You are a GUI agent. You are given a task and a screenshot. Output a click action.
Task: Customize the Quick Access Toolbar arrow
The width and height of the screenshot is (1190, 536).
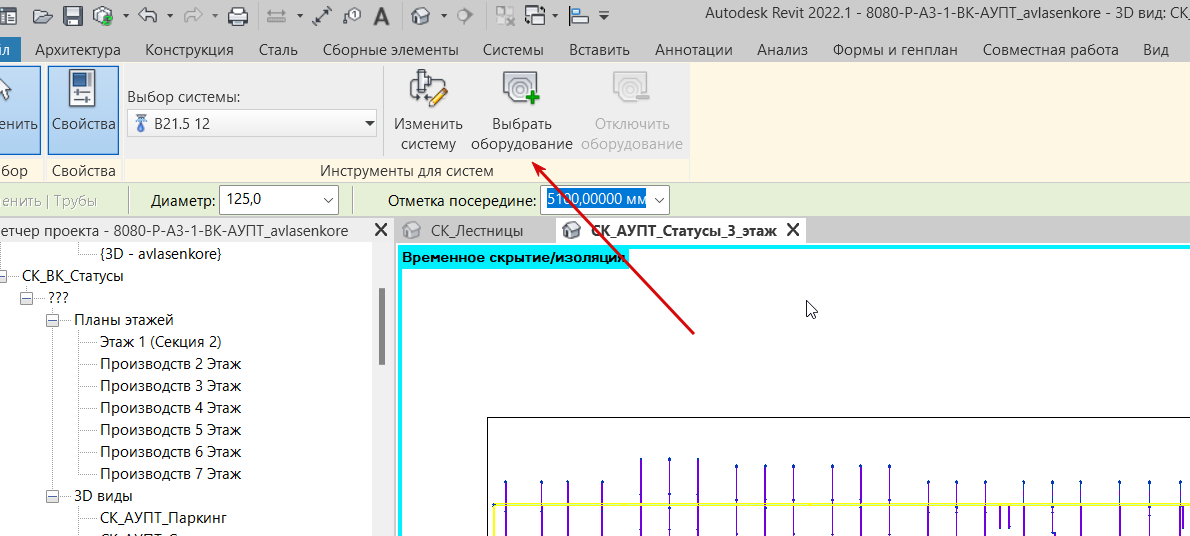point(604,14)
